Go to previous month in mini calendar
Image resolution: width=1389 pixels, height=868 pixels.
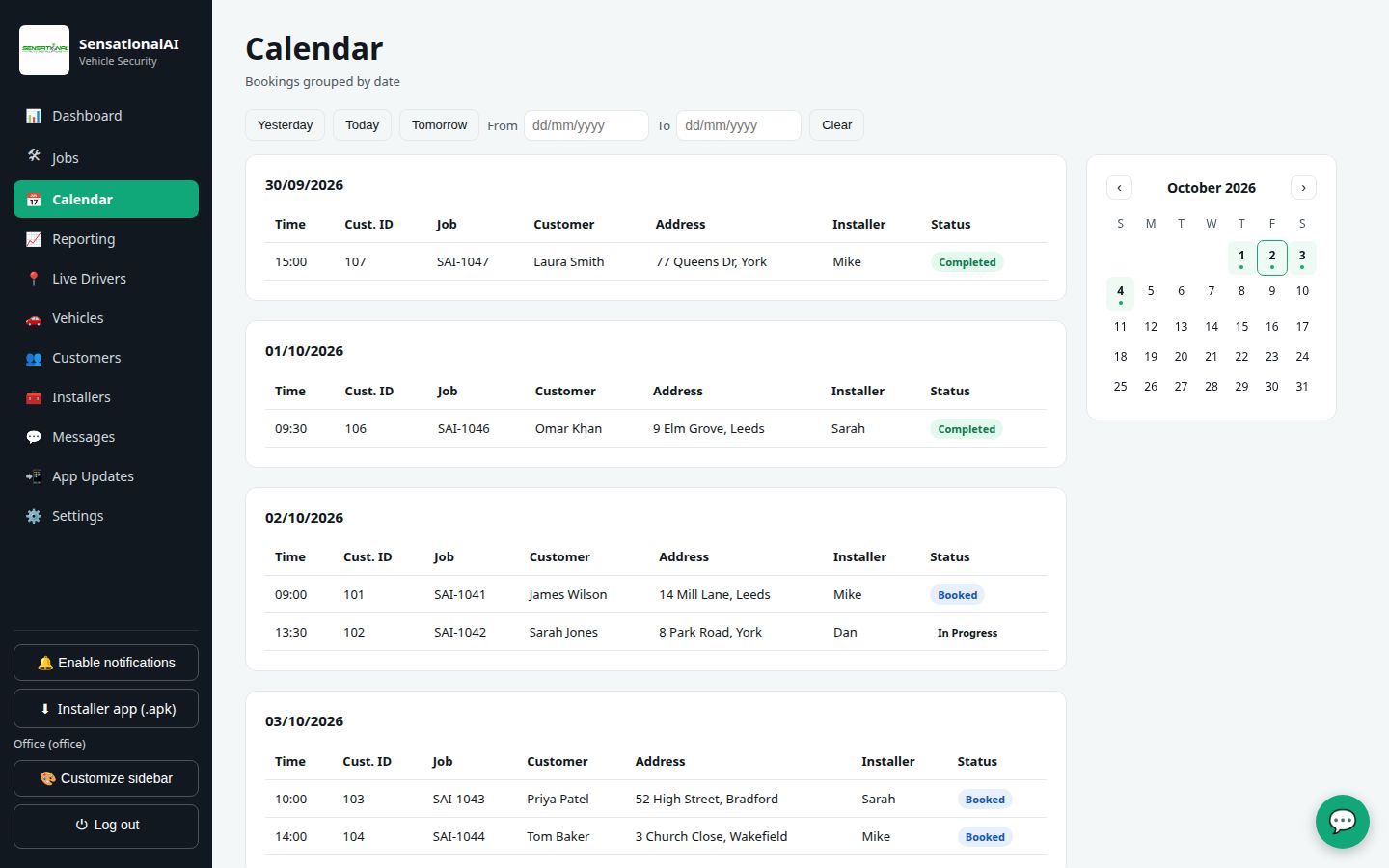(x=1119, y=188)
